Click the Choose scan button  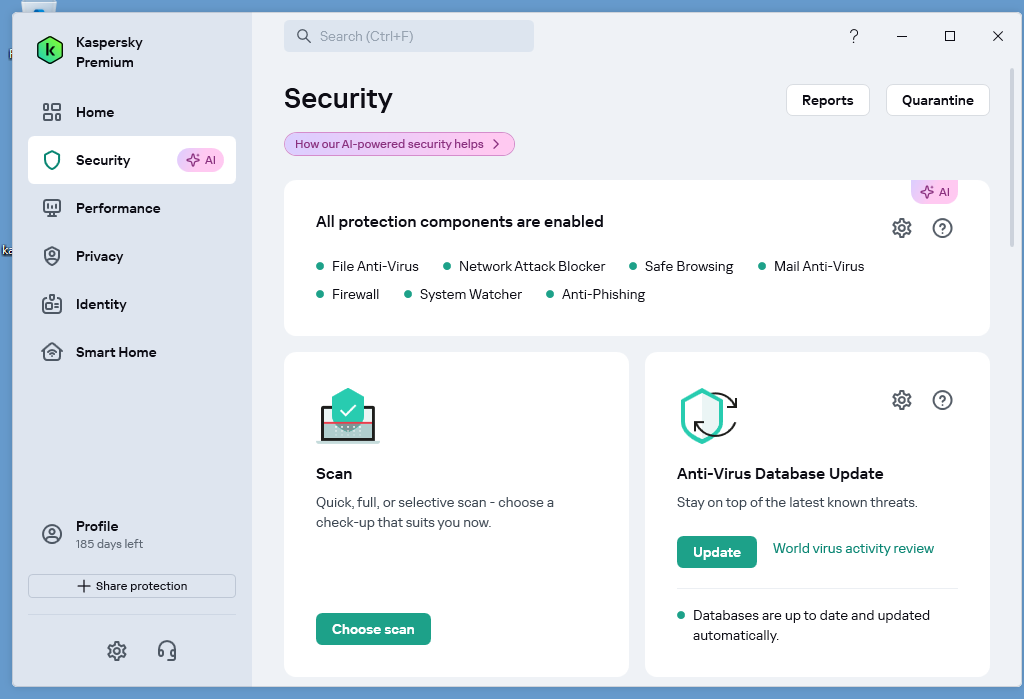pyautogui.click(x=373, y=629)
